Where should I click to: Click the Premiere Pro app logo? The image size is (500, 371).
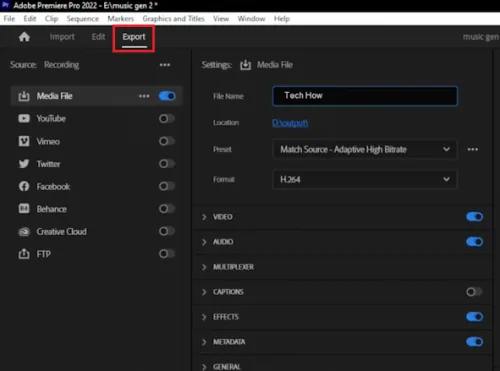[5, 5]
